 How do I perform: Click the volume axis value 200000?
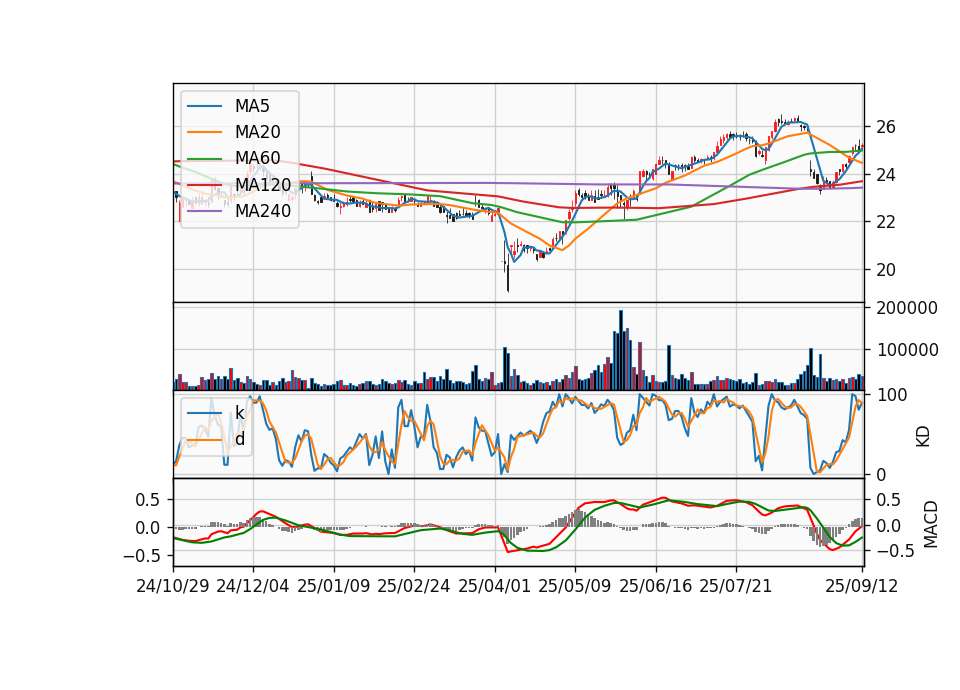tap(907, 308)
